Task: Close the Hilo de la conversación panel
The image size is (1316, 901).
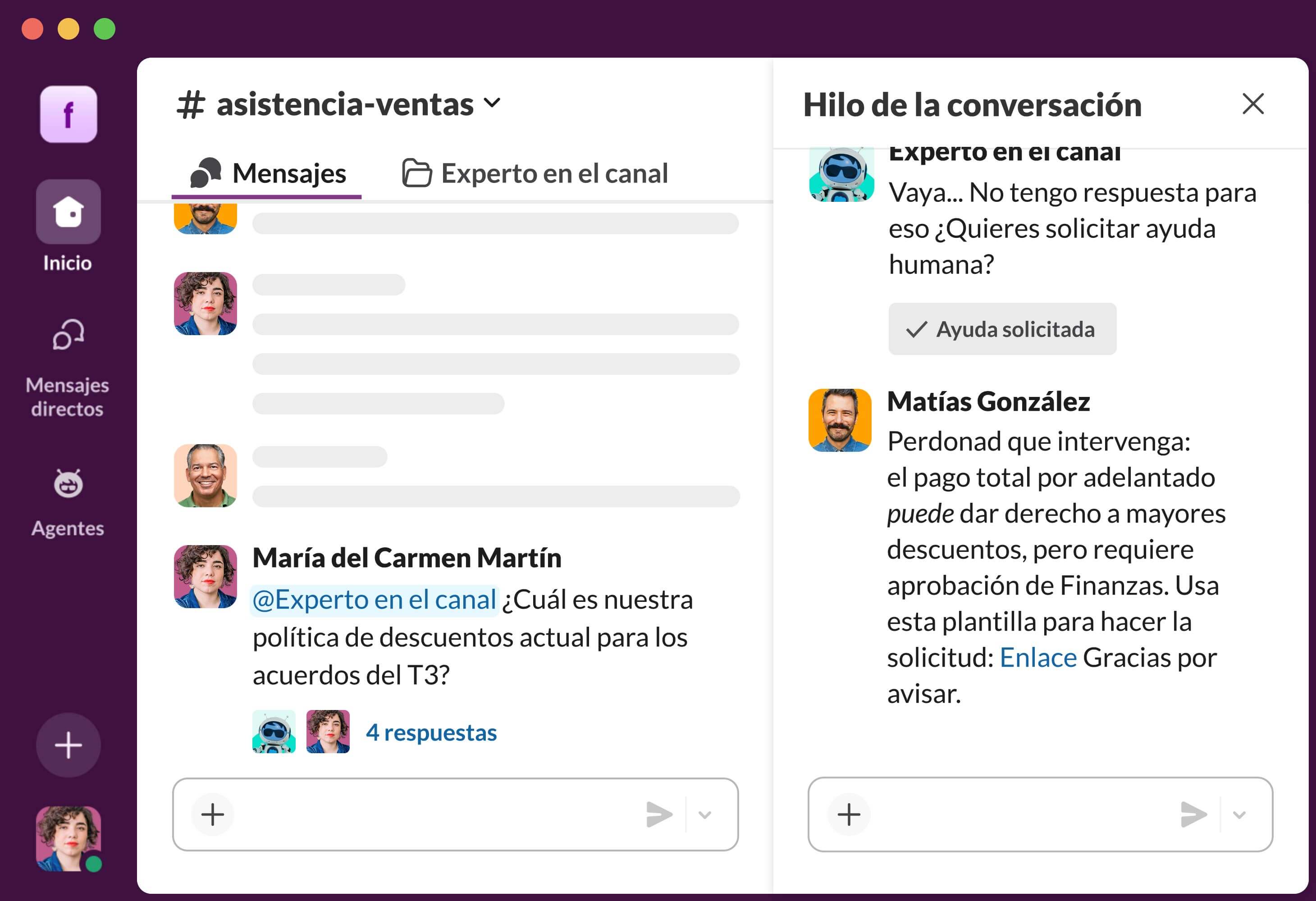Action: tap(1252, 104)
